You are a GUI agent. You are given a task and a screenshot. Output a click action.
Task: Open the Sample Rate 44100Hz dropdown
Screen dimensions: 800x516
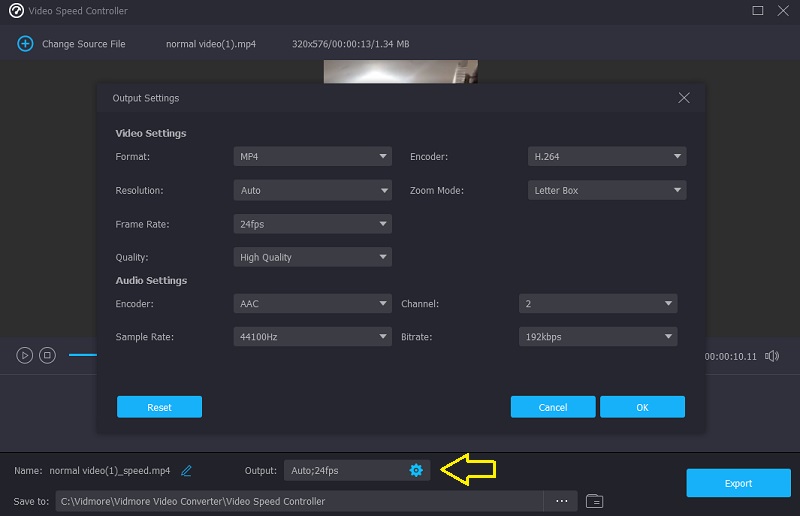(312, 337)
